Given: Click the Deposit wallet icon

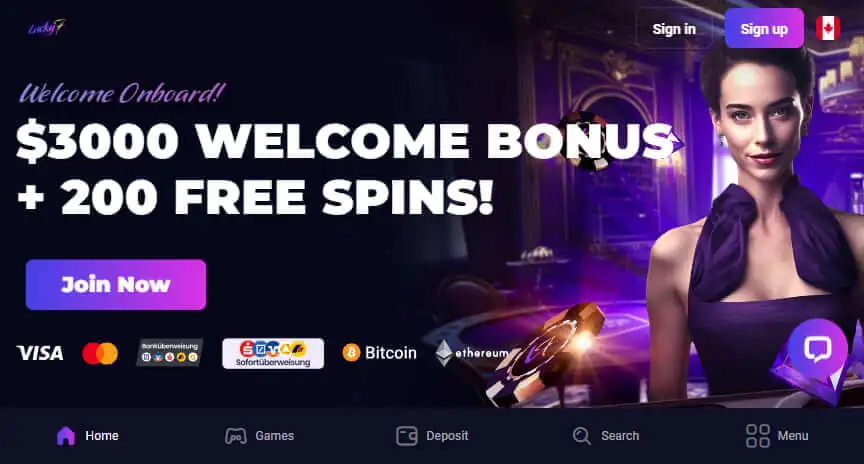Looking at the screenshot, I should pos(407,436).
